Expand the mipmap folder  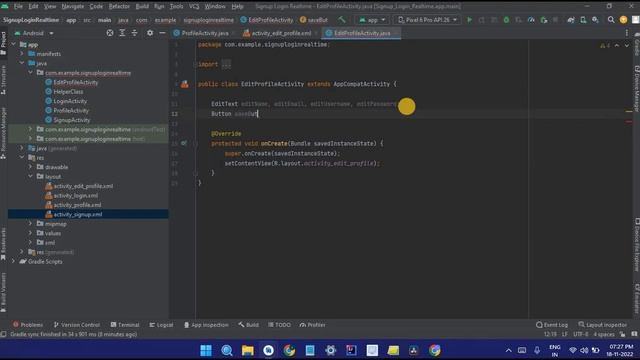30,223
